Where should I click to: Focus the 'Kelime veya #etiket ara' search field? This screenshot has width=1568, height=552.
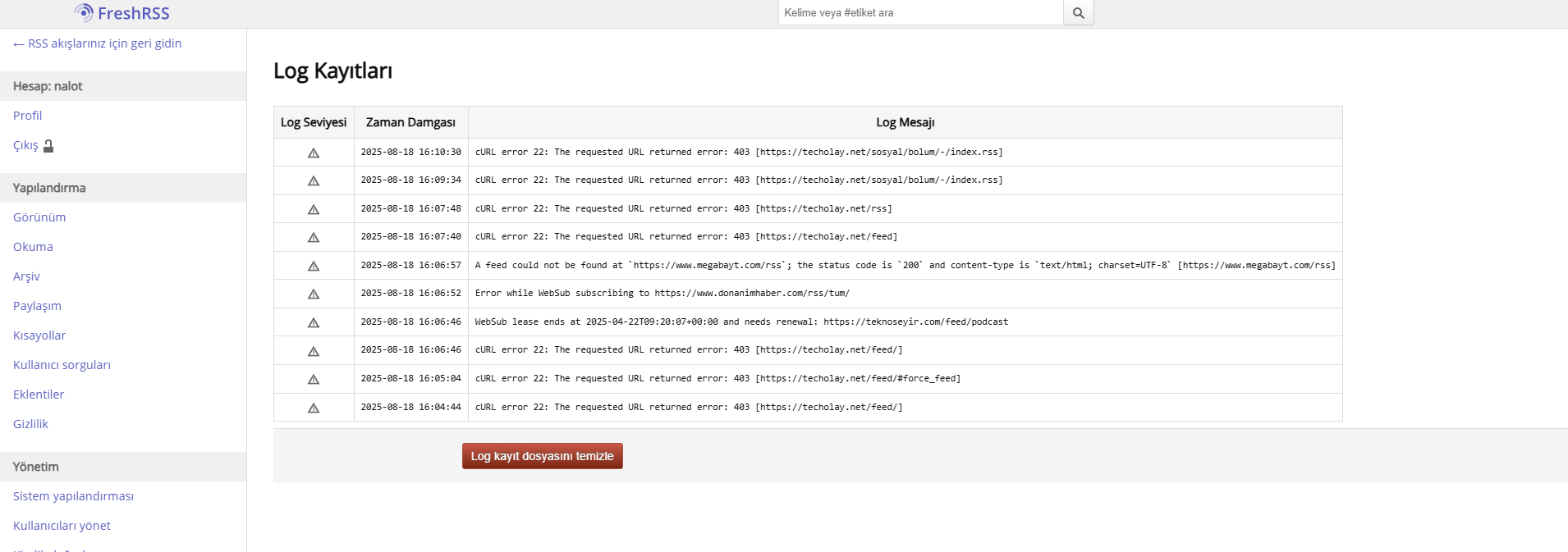(920, 13)
